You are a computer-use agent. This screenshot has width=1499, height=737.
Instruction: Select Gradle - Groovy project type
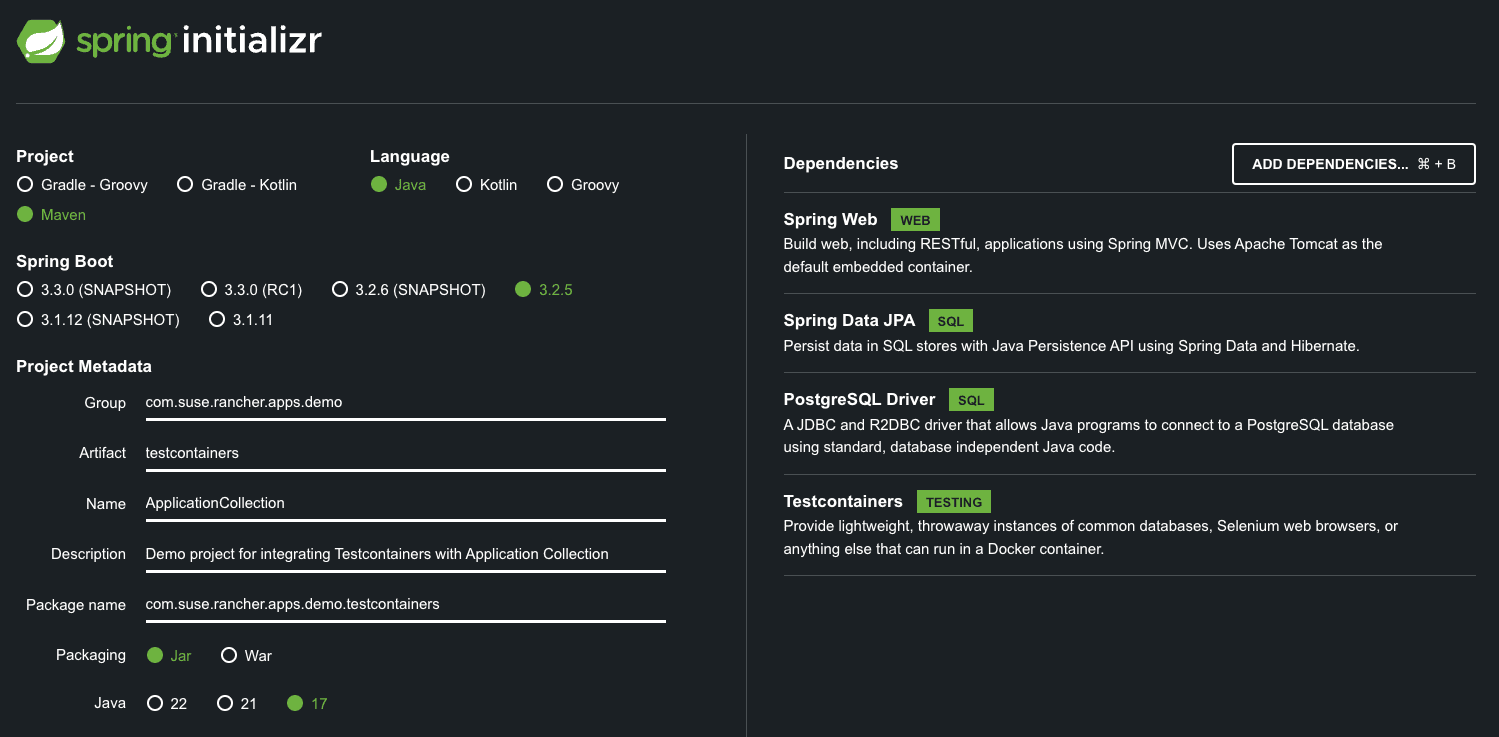(x=25, y=185)
